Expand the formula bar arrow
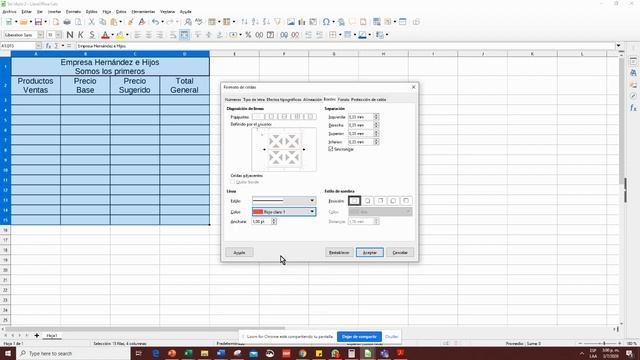Viewport: 640px width, 360px height. 618,46
